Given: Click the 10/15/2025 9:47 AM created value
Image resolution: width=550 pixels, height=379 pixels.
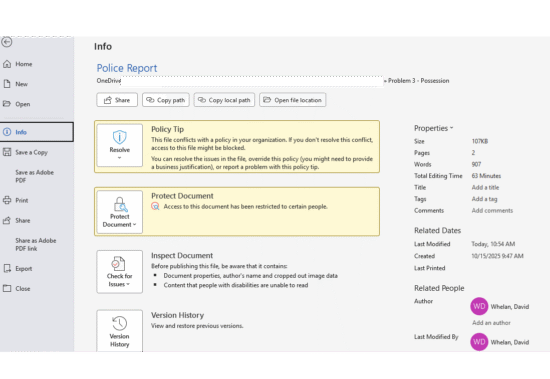Looking at the screenshot, I should click(497, 256).
